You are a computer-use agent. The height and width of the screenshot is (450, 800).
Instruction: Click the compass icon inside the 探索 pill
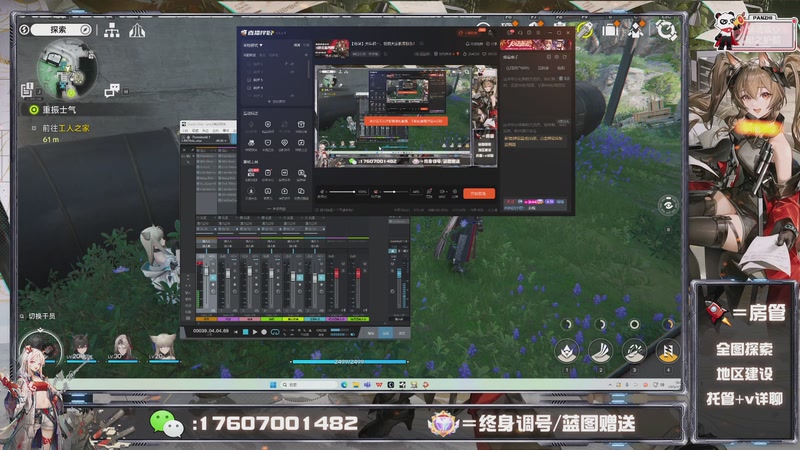tap(85, 30)
